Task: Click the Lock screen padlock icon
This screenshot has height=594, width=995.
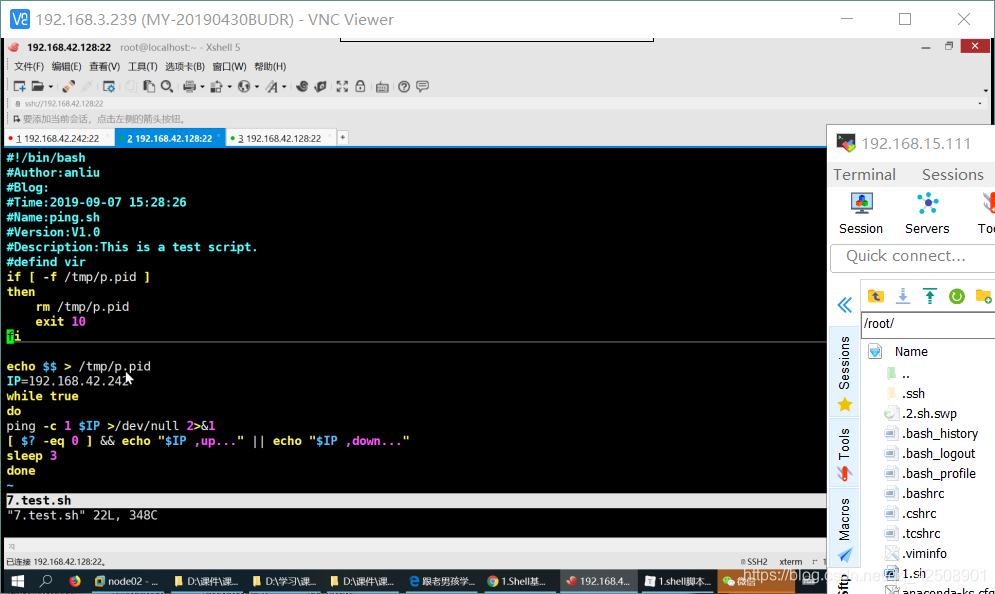Action: [360, 86]
